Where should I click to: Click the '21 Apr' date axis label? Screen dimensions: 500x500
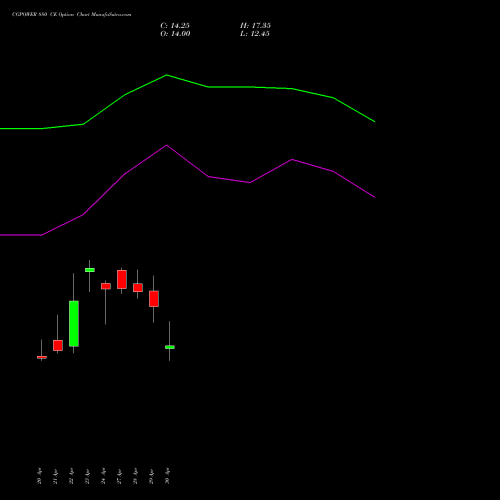[55, 476]
